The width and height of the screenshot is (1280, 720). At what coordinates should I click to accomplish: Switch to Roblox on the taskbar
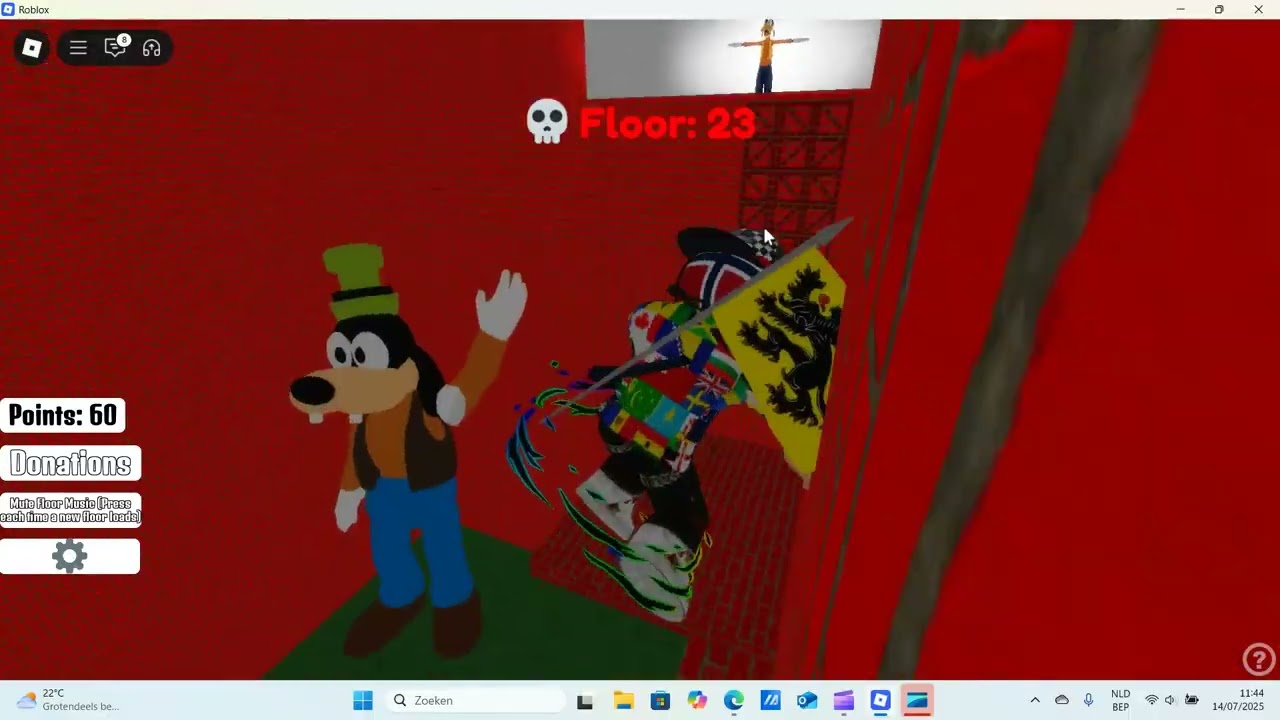click(x=880, y=701)
